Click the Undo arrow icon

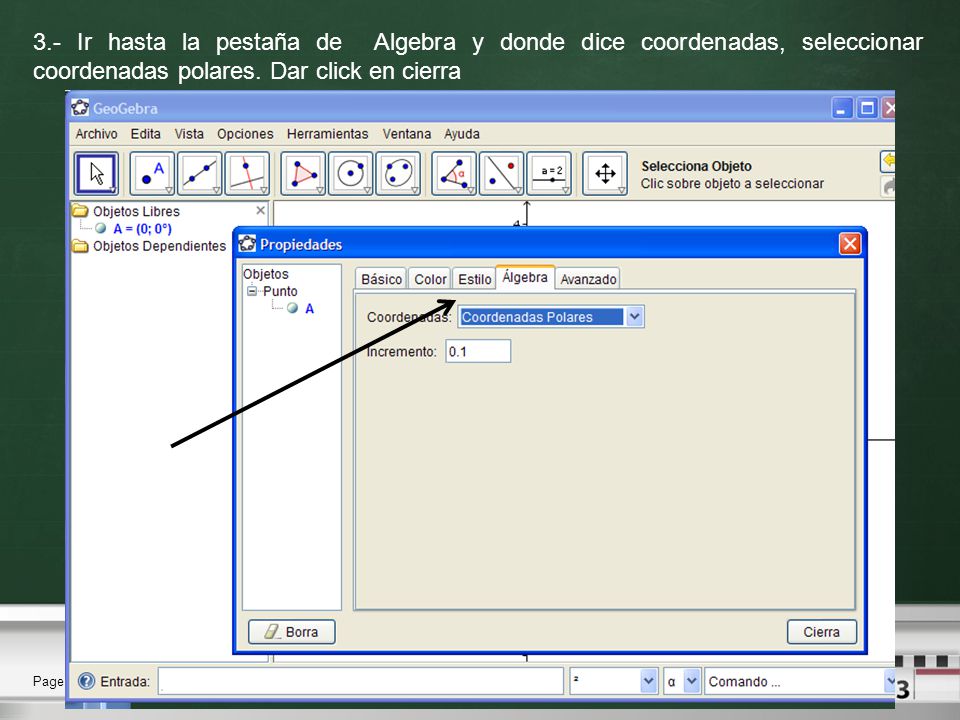tap(888, 161)
